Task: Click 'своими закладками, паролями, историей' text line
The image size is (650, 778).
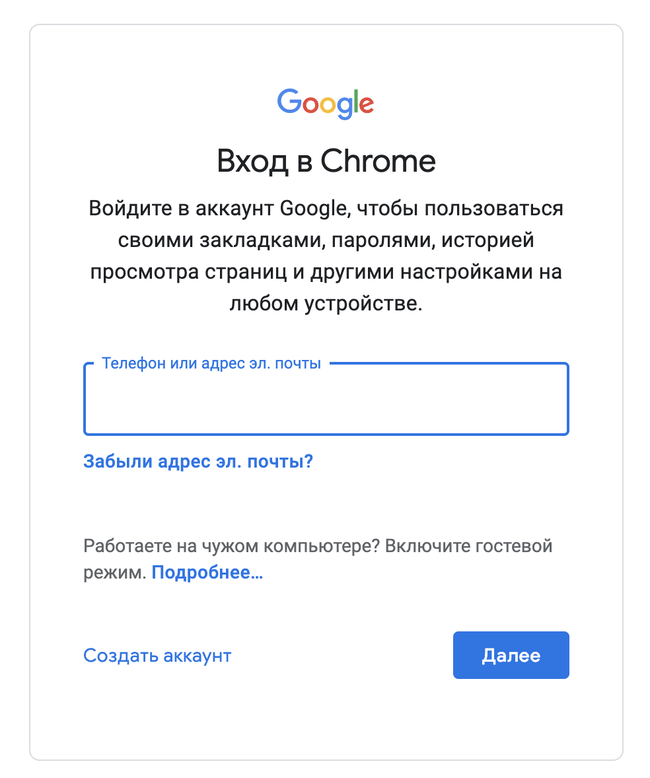Action: tap(326, 240)
